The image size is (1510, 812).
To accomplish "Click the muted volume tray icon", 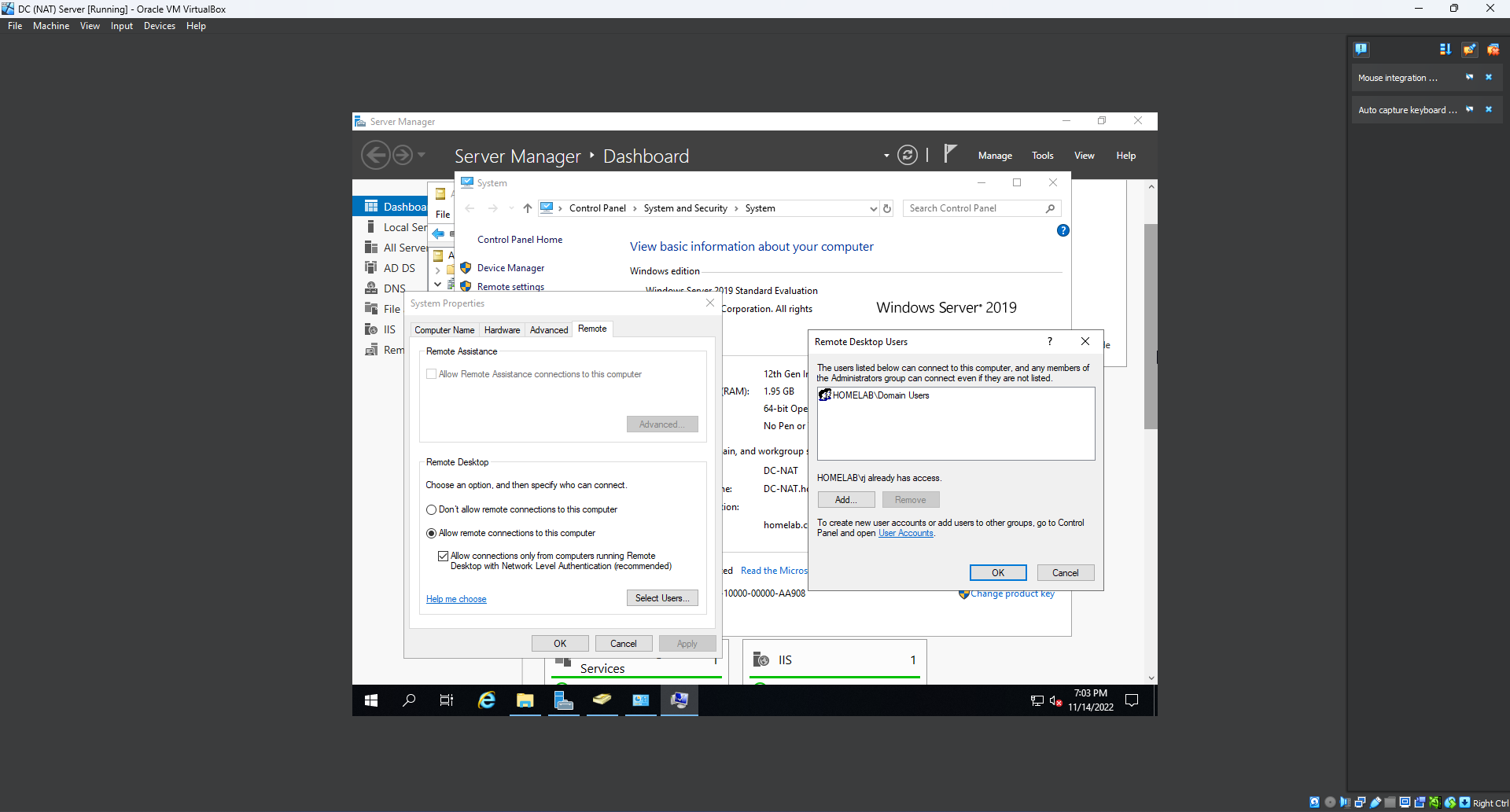I will click(1055, 700).
